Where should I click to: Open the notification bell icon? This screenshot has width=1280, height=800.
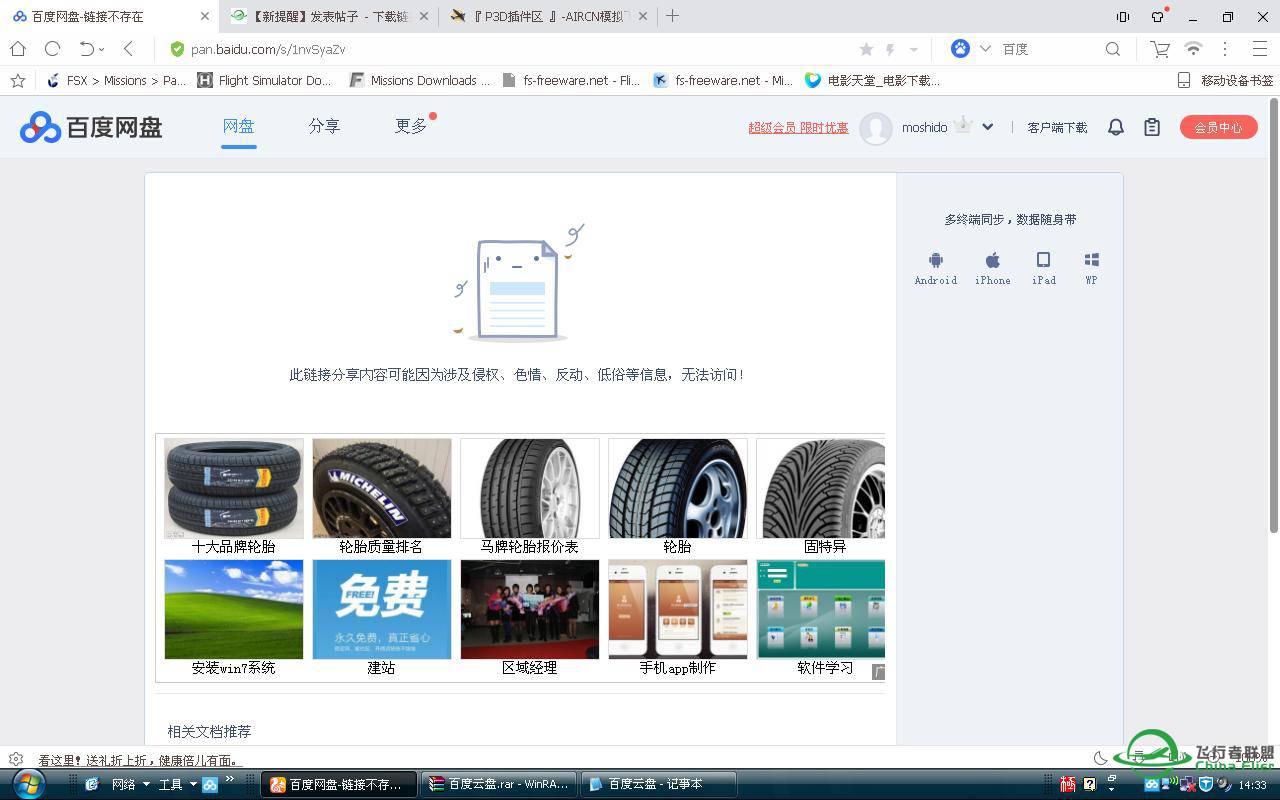click(x=1116, y=127)
